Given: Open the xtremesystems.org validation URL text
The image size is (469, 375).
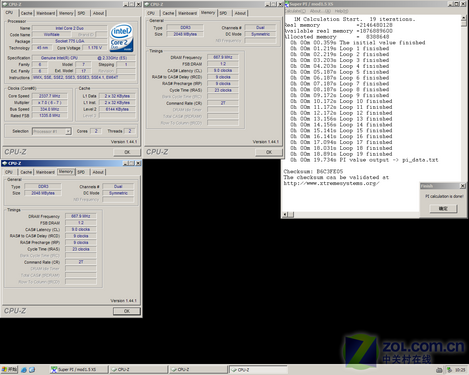Looking at the screenshot, I should (x=331, y=183).
